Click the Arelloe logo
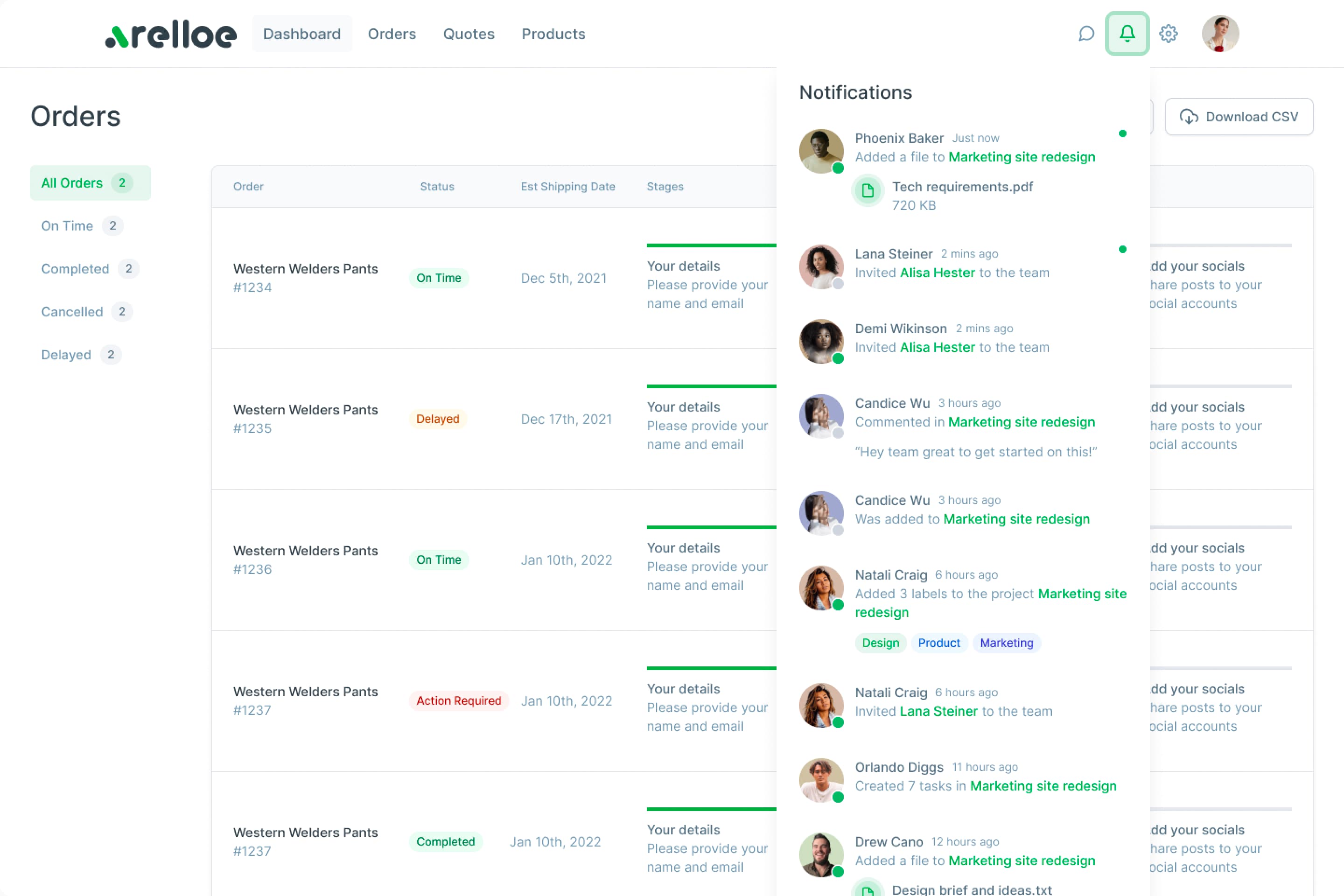 pos(171,35)
